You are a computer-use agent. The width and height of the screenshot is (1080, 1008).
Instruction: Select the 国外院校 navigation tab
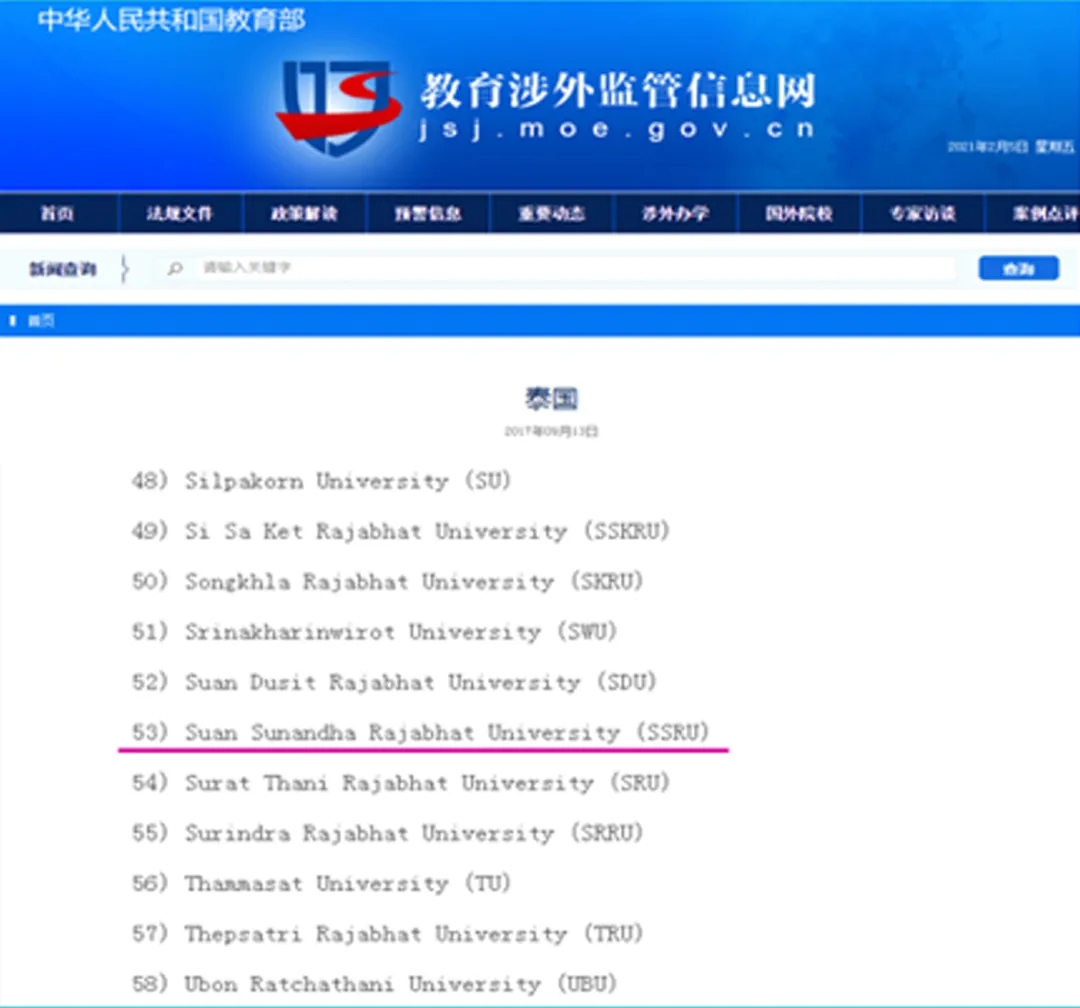(x=799, y=214)
